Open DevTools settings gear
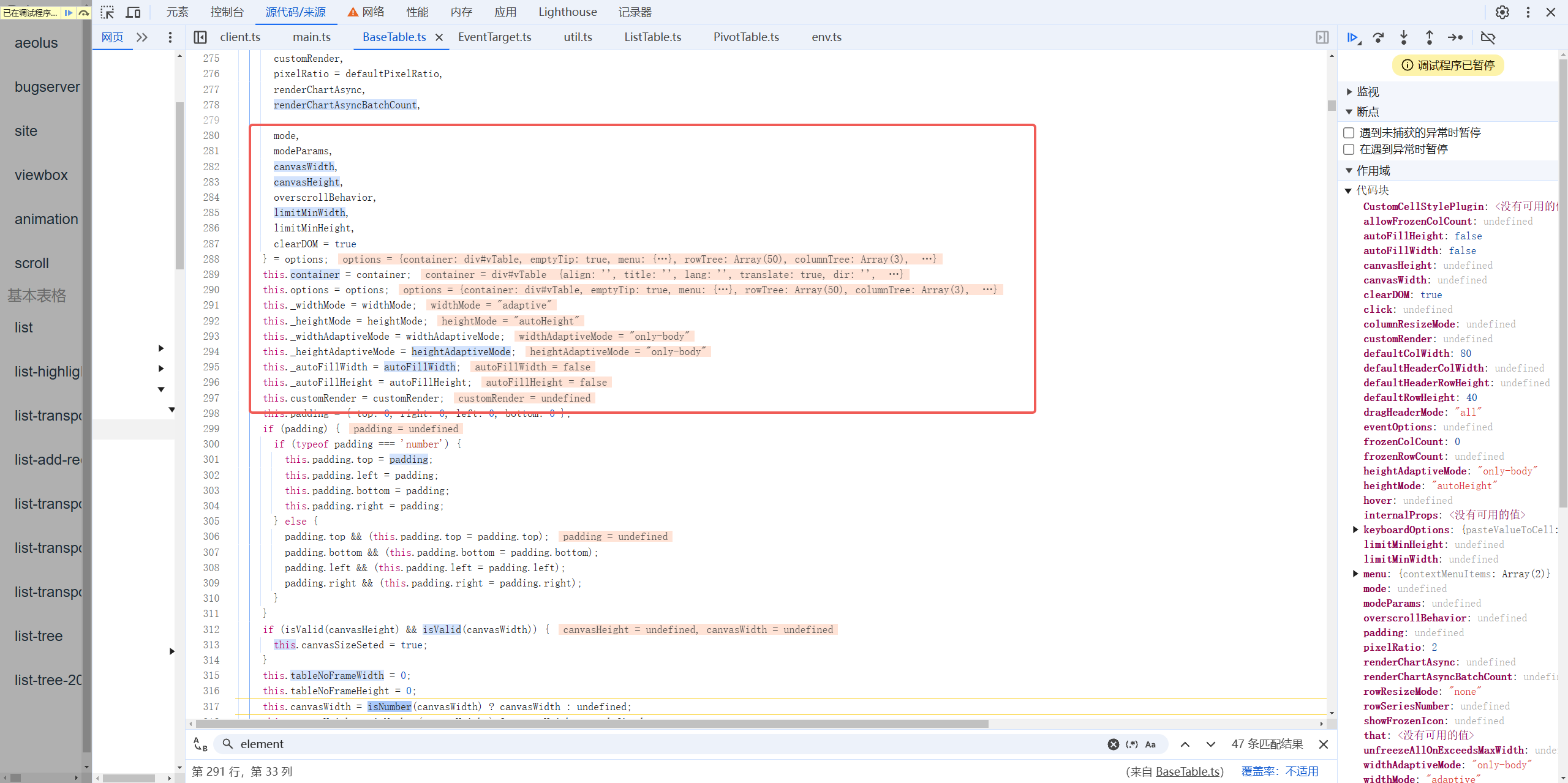1568x783 pixels. pos(1502,12)
